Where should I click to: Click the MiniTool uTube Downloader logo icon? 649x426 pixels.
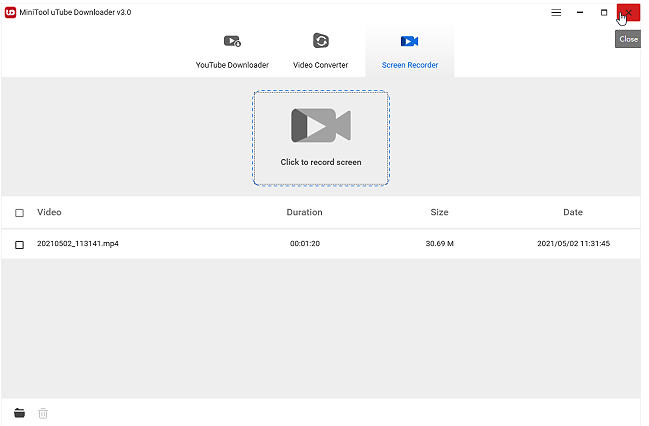[x=10, y=12]
